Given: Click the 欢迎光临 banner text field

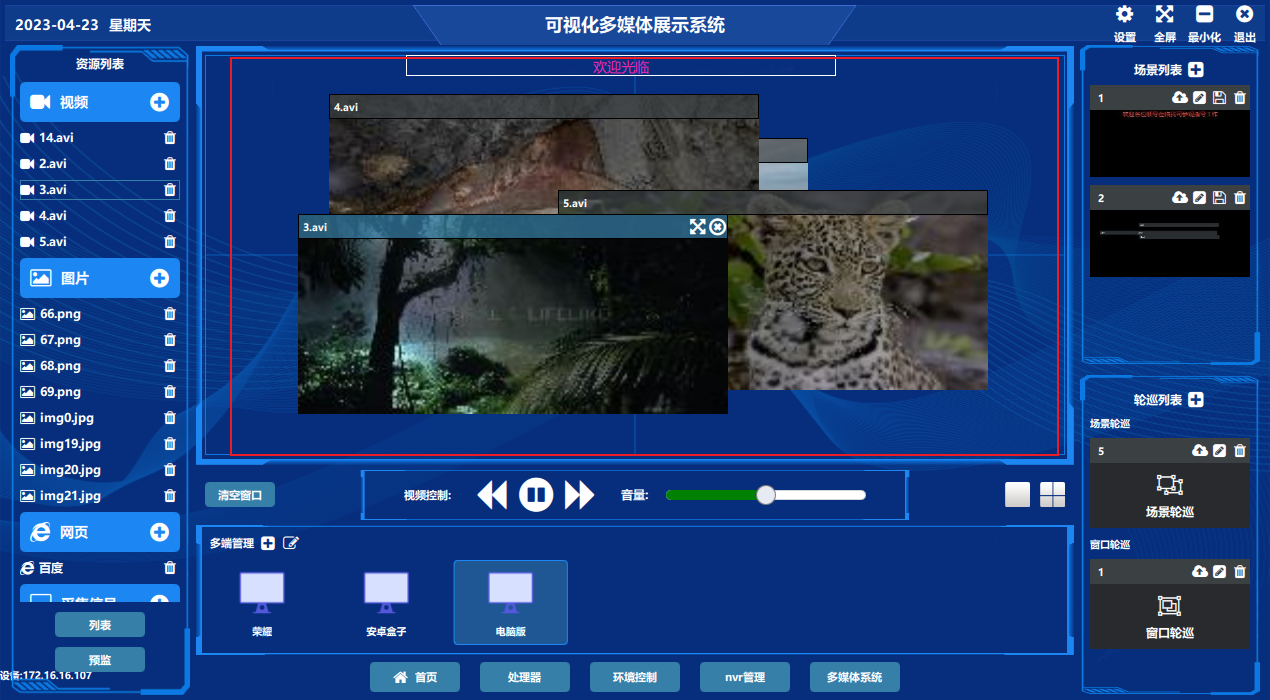Looking at the screenshot, I should 621,66.
